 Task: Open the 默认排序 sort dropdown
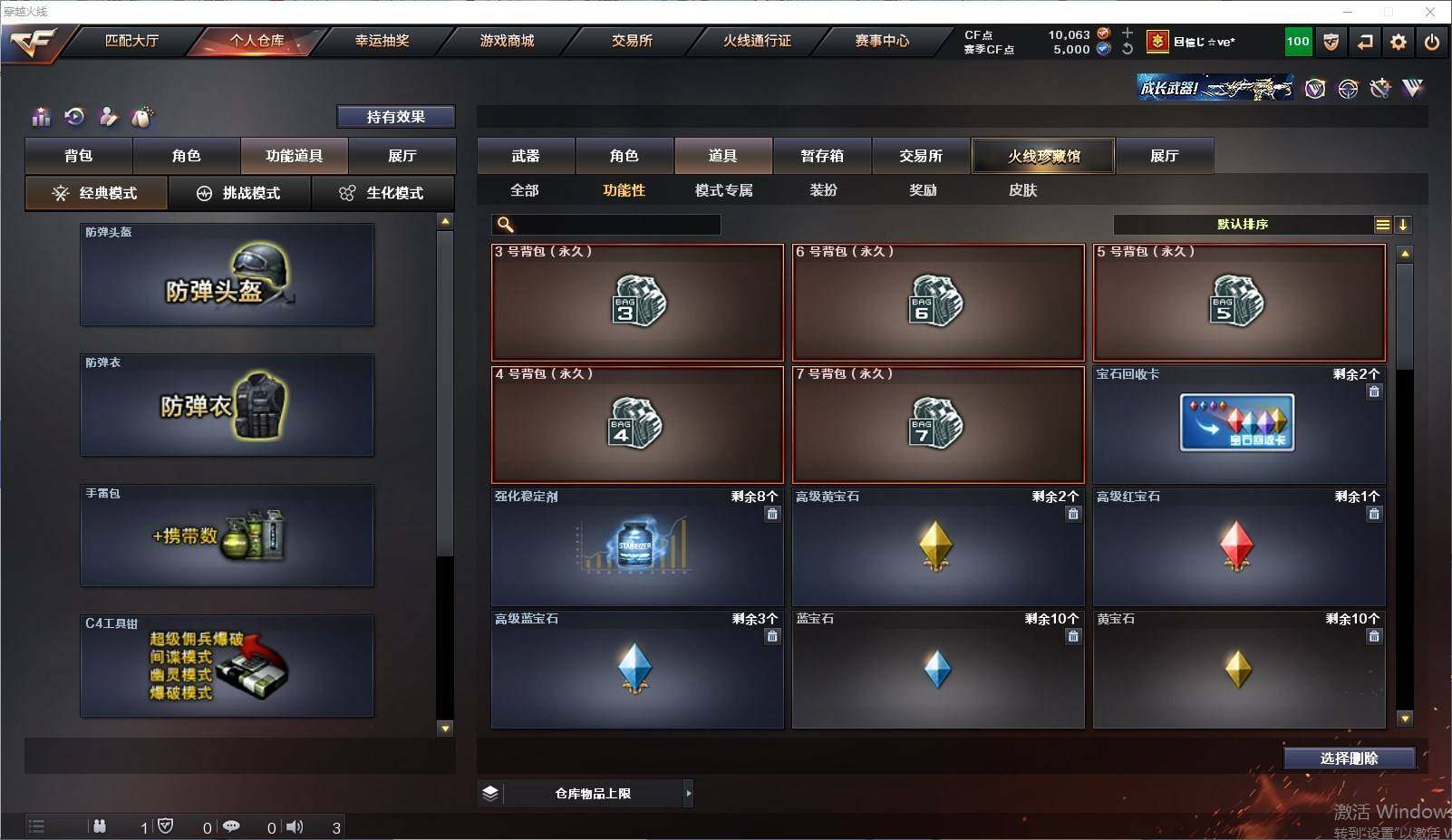(x=1243, y=225)
